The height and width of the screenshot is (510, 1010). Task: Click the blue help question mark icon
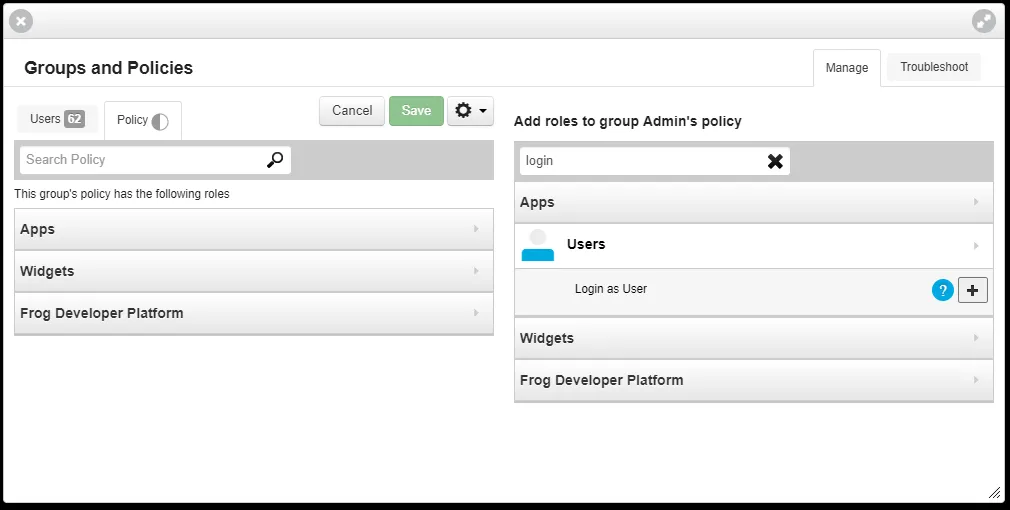click(x=942, y=290)
